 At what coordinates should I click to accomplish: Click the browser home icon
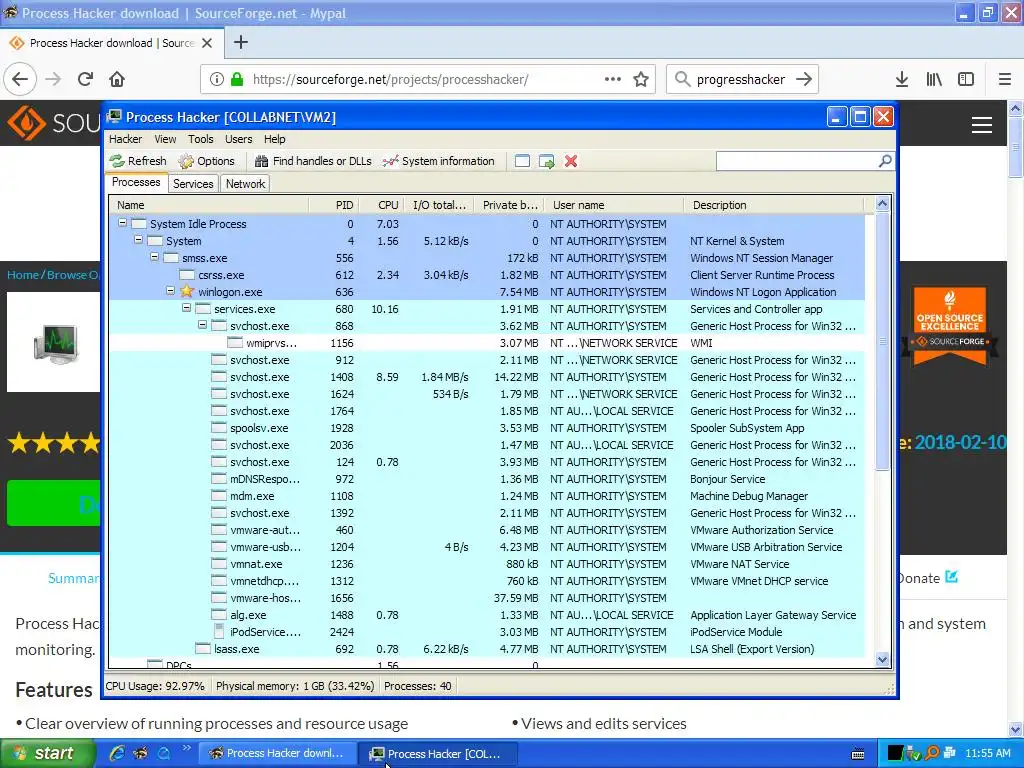pyautogui.click(x=117, y=79)
